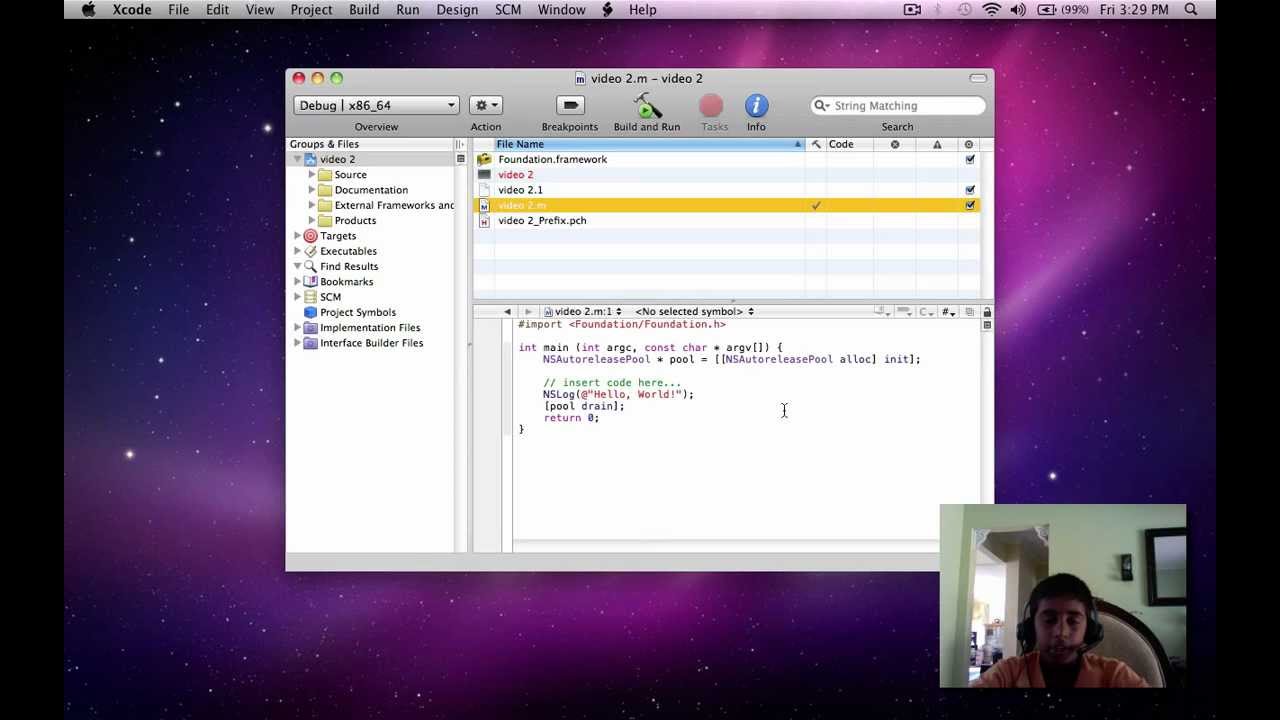Select the Executables icon
The width and height of the screenshot is (1280, 720).
310,251
